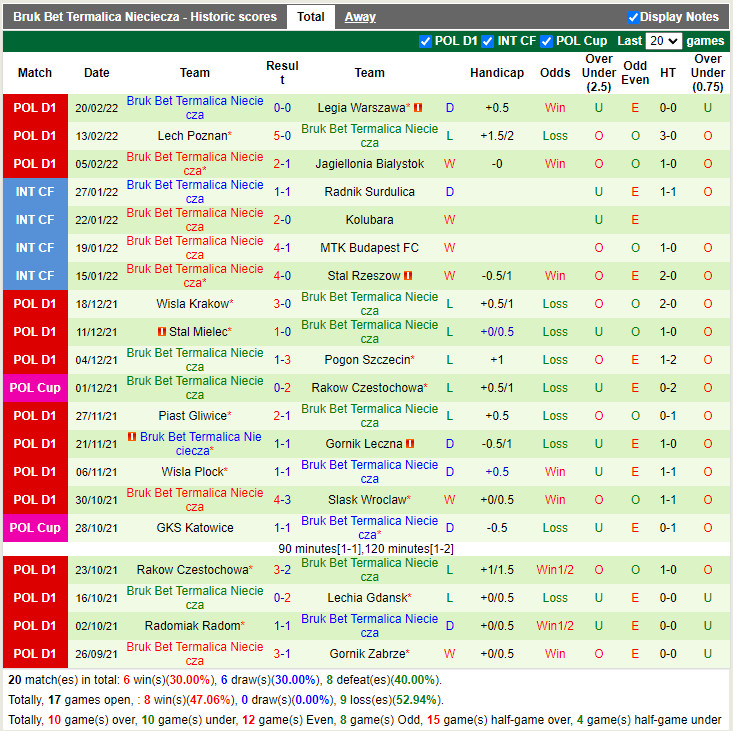Open the Last 20 games dropdown
This screenshot has height=731, width=733.
[x=664, y=41]
